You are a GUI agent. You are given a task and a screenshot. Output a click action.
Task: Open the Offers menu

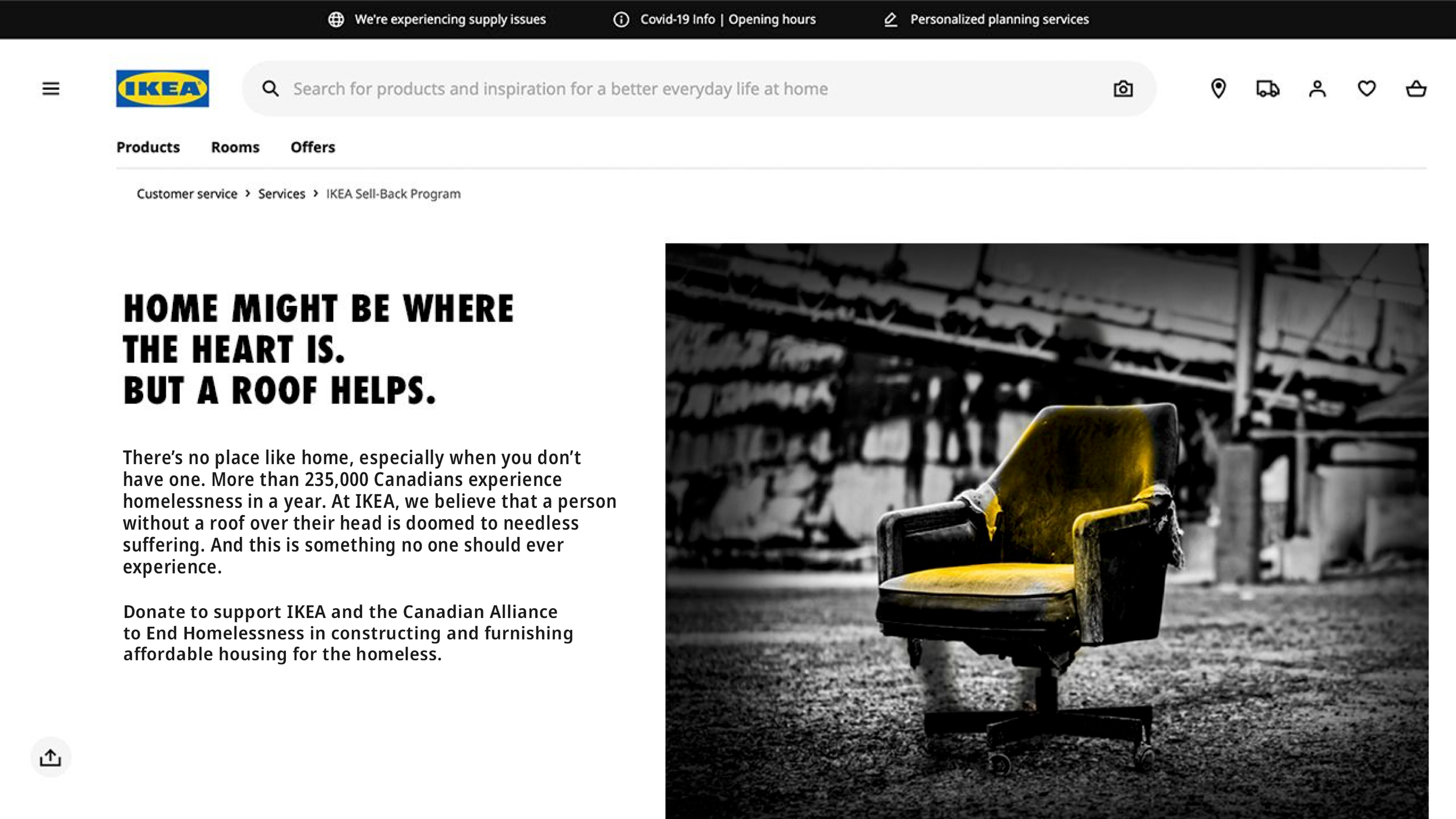[x=313, y=147]
